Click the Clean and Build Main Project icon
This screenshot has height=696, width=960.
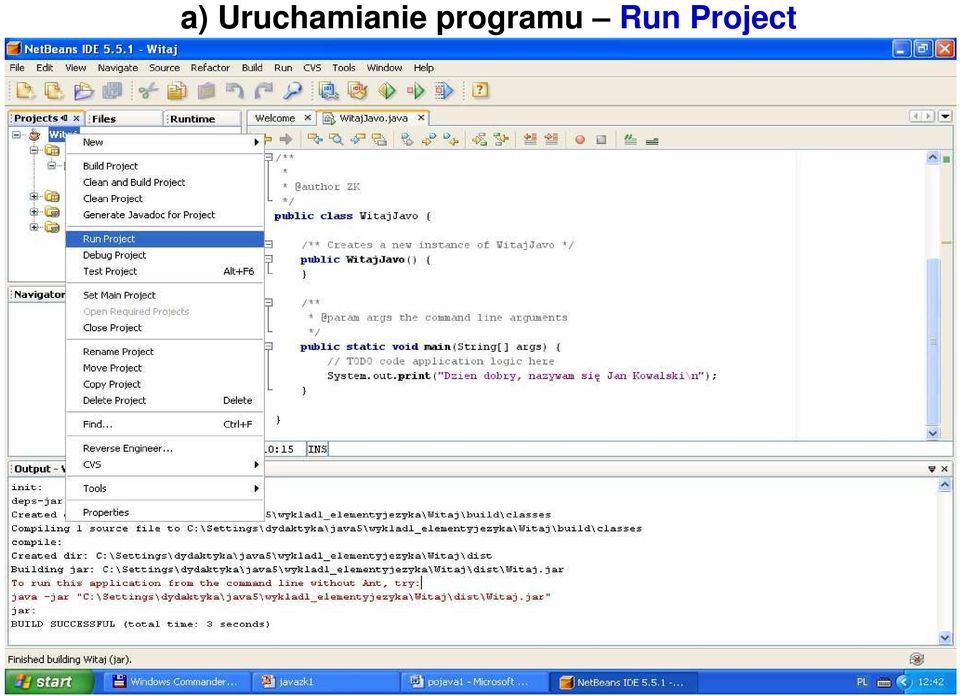[358, 91]
